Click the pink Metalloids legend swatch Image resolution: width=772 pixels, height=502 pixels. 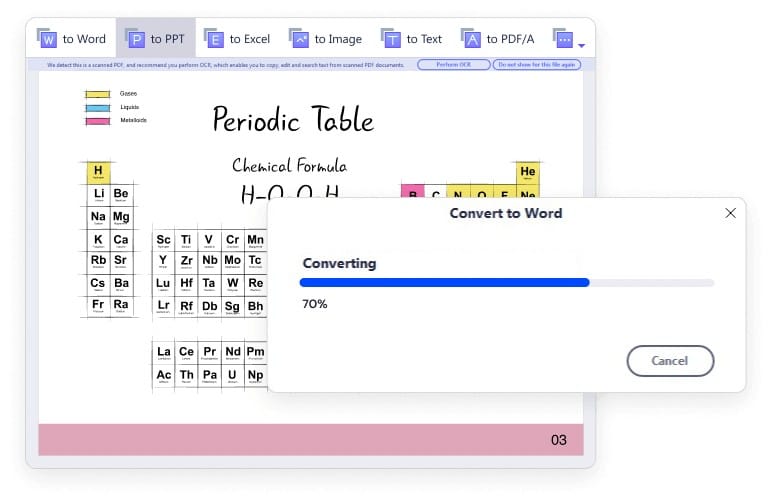pos(97,121)
